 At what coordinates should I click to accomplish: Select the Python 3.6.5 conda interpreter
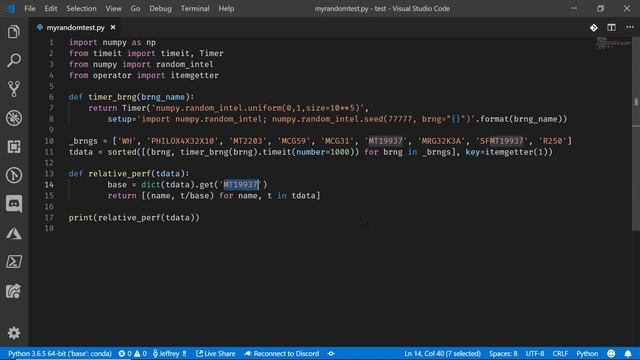coord(60,353)
